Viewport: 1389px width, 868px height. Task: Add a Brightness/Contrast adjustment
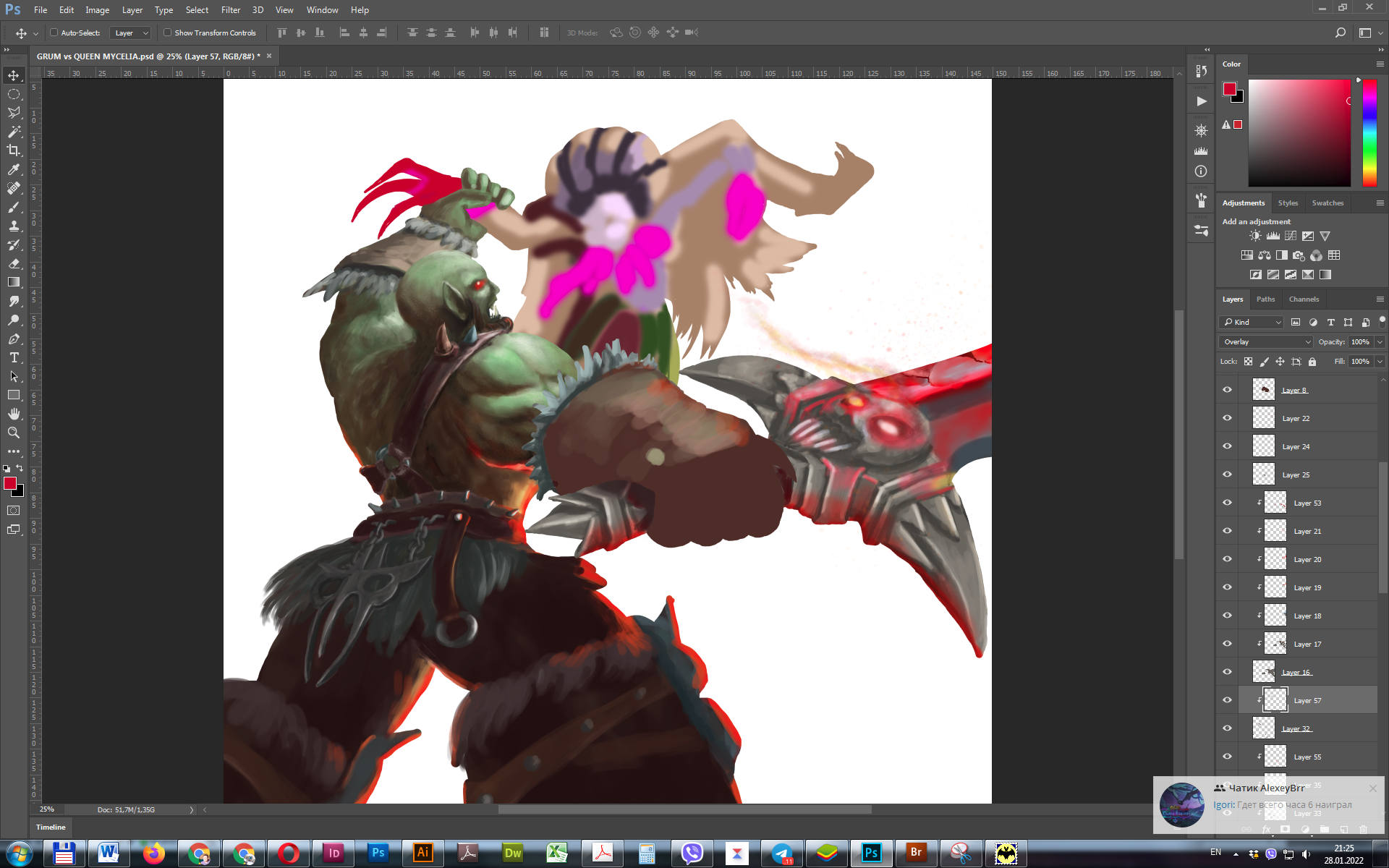click(x=1255, y=236)
